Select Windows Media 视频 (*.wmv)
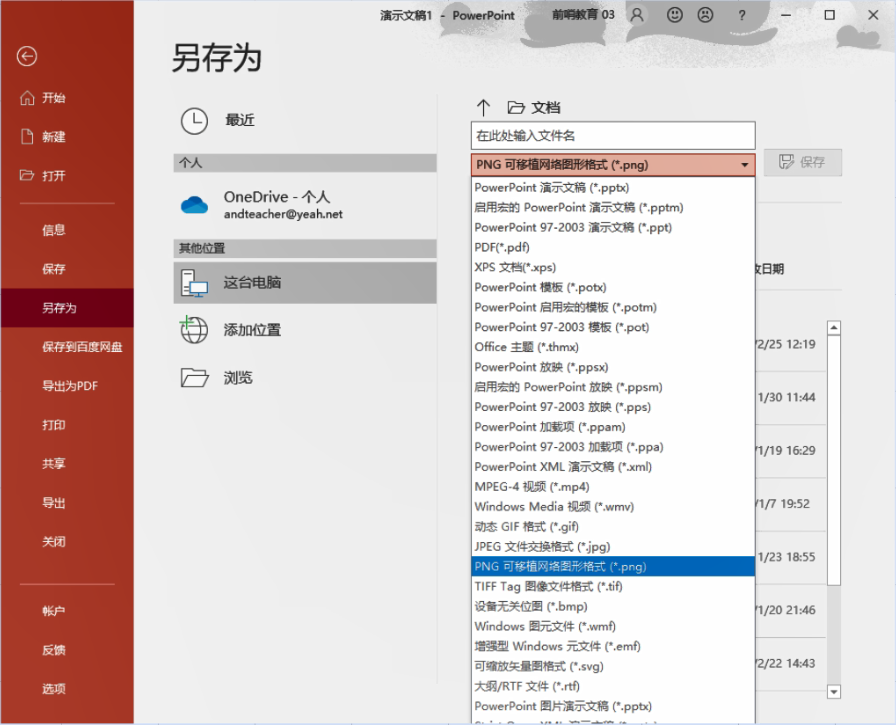This screenshot has height=725, width=896. tap(613, 507)
